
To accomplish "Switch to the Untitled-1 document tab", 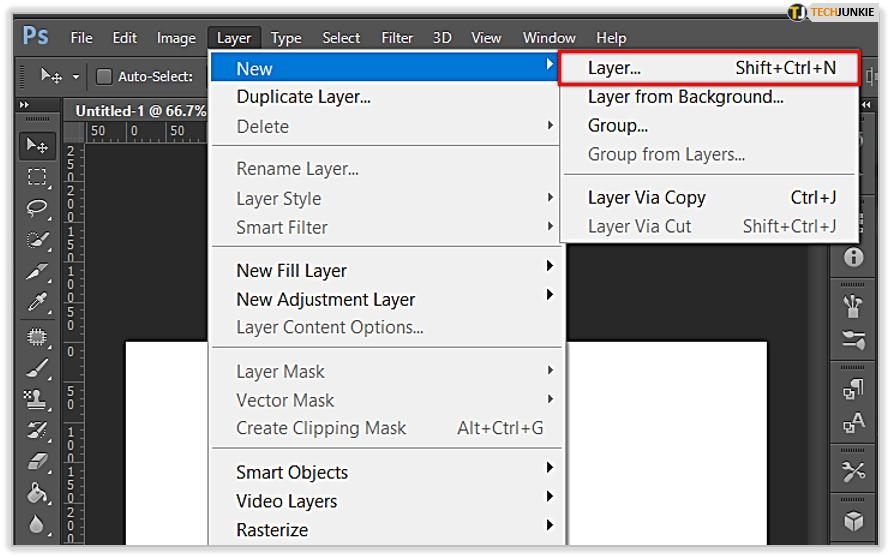I will 140,111.
